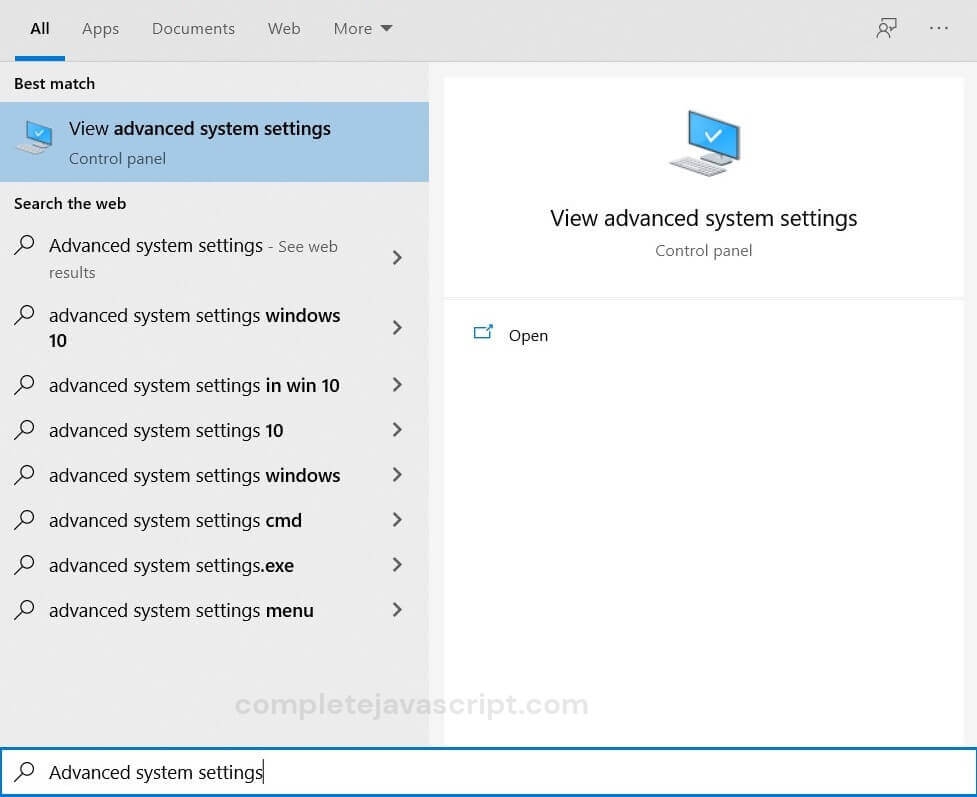Switch to the Apps tab
The width and height of the screenshot is (977, 797).
tap(100, 29)
